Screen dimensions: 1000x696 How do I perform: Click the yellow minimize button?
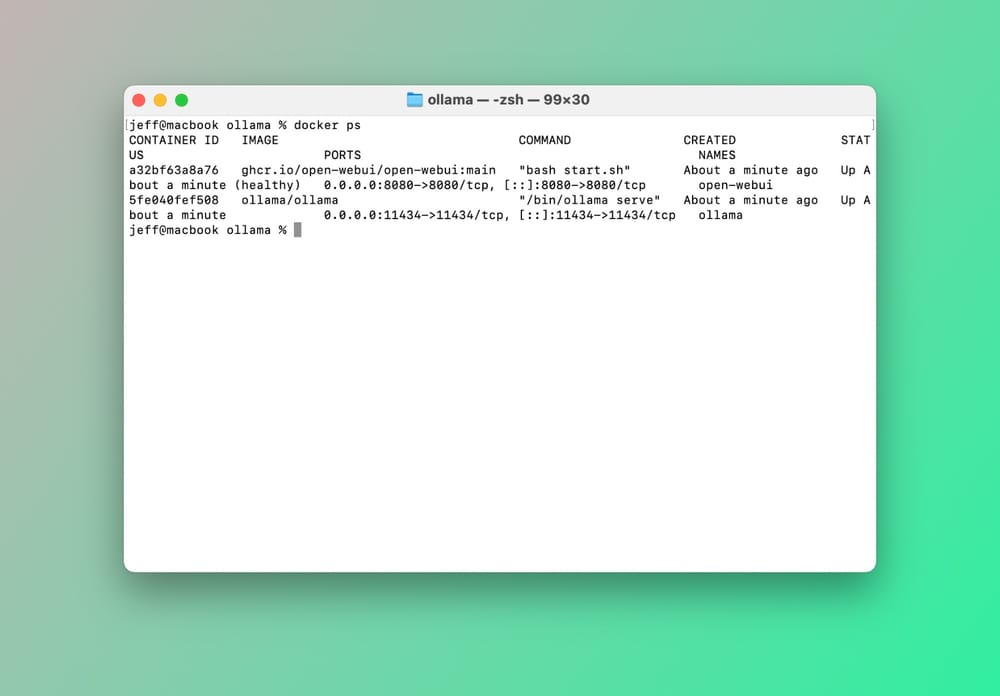tap(160, 100)
